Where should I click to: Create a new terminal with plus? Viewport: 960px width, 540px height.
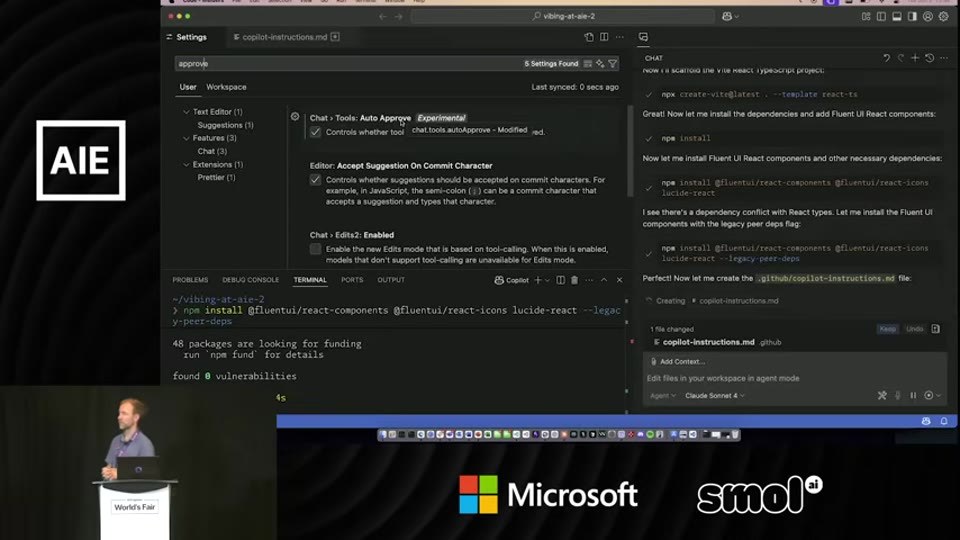[x=538, y=280]
